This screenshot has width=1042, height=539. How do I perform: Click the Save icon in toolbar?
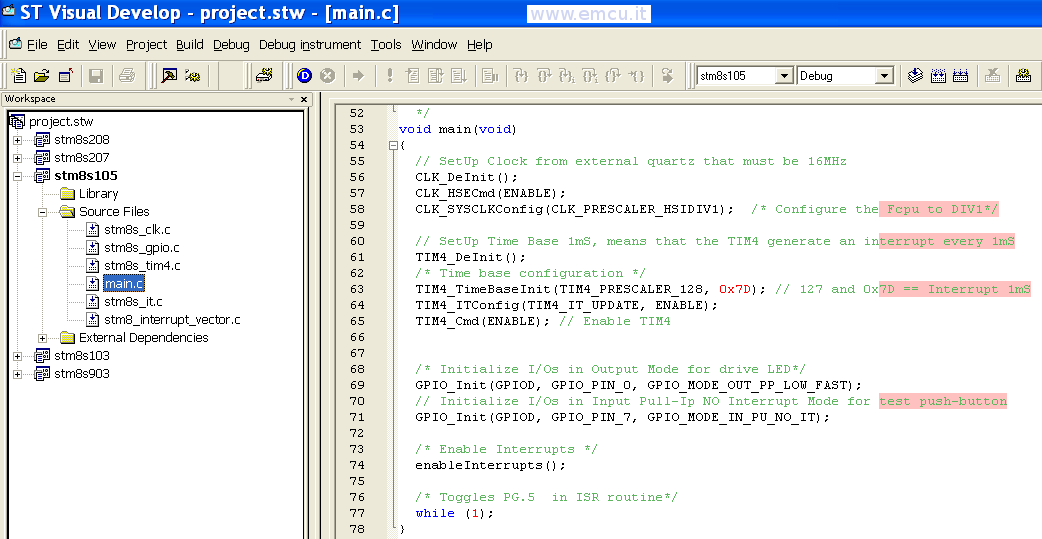(96, 76)
